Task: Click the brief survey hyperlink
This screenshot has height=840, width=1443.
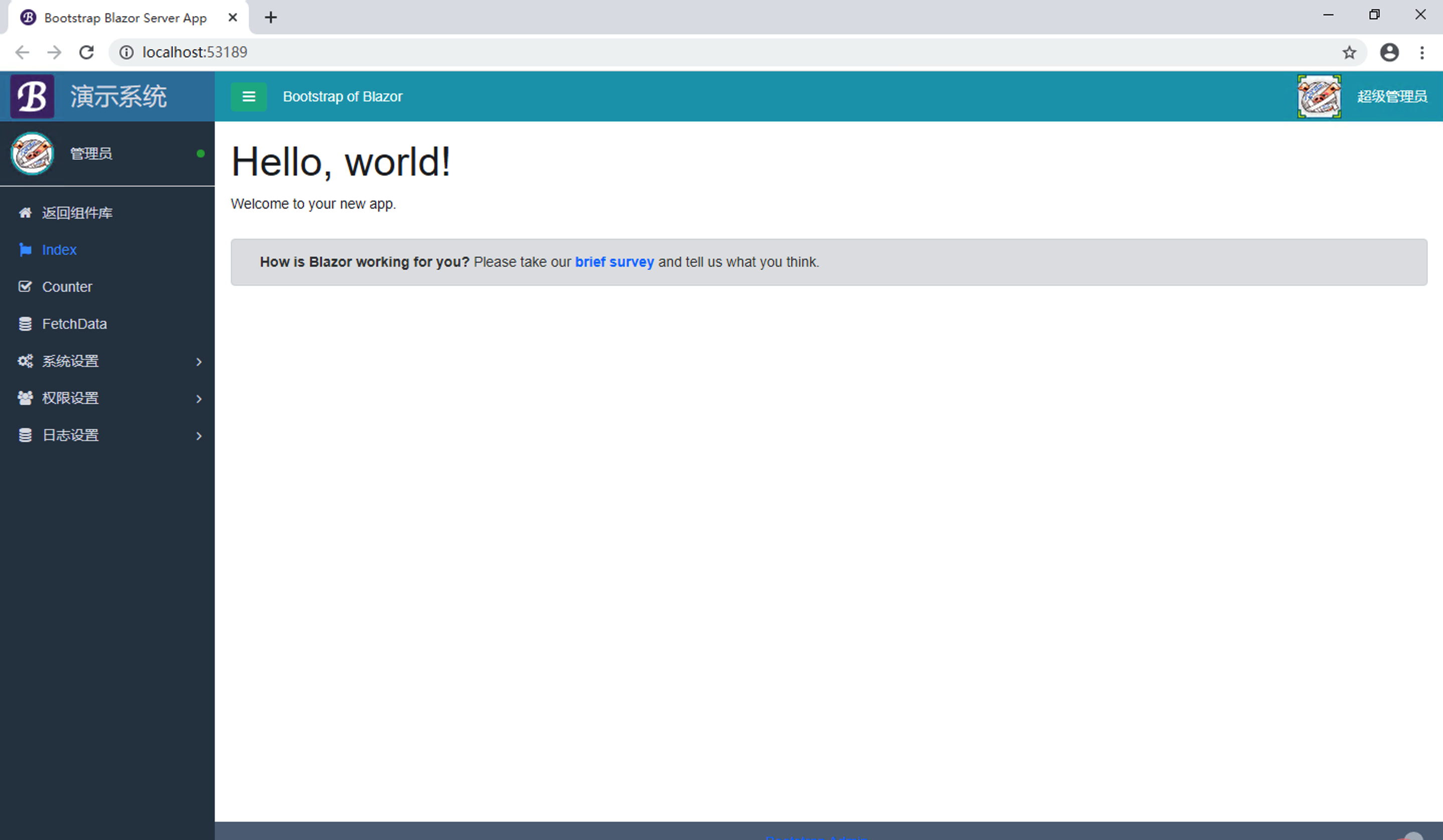Action: click(x=614, y=261)
